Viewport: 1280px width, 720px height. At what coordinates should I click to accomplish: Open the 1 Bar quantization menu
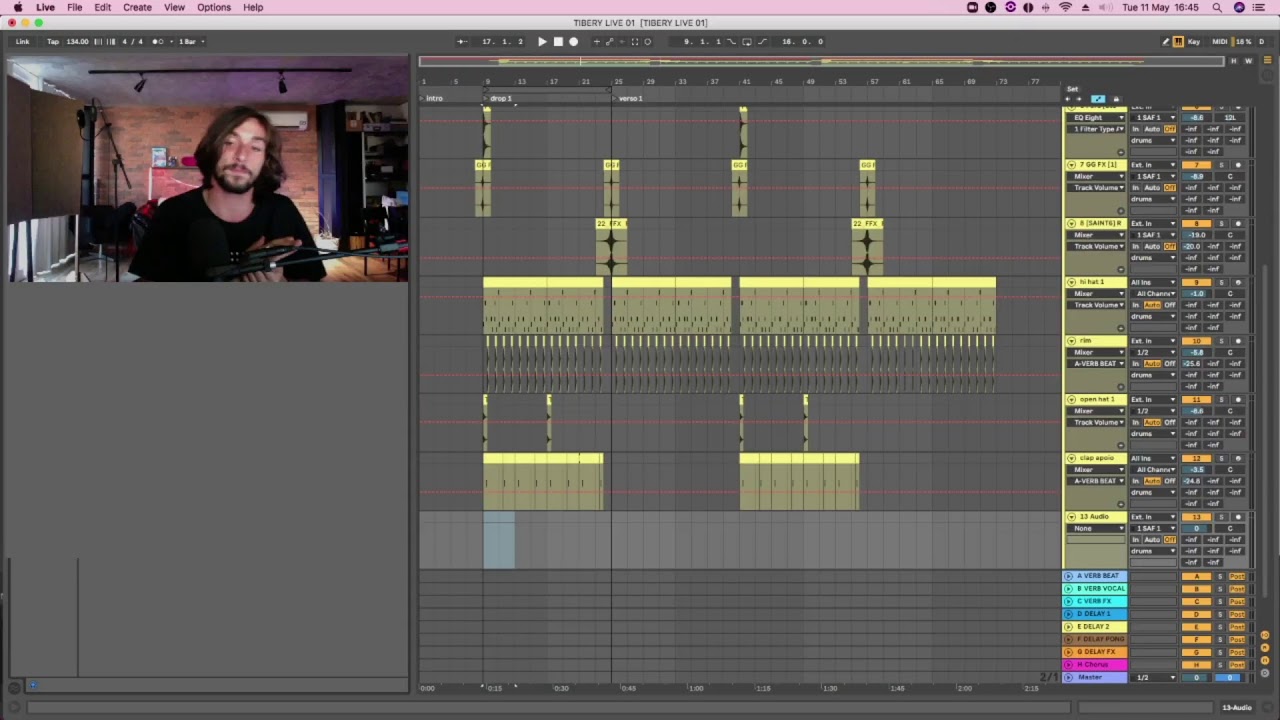[x=192, y=41]
